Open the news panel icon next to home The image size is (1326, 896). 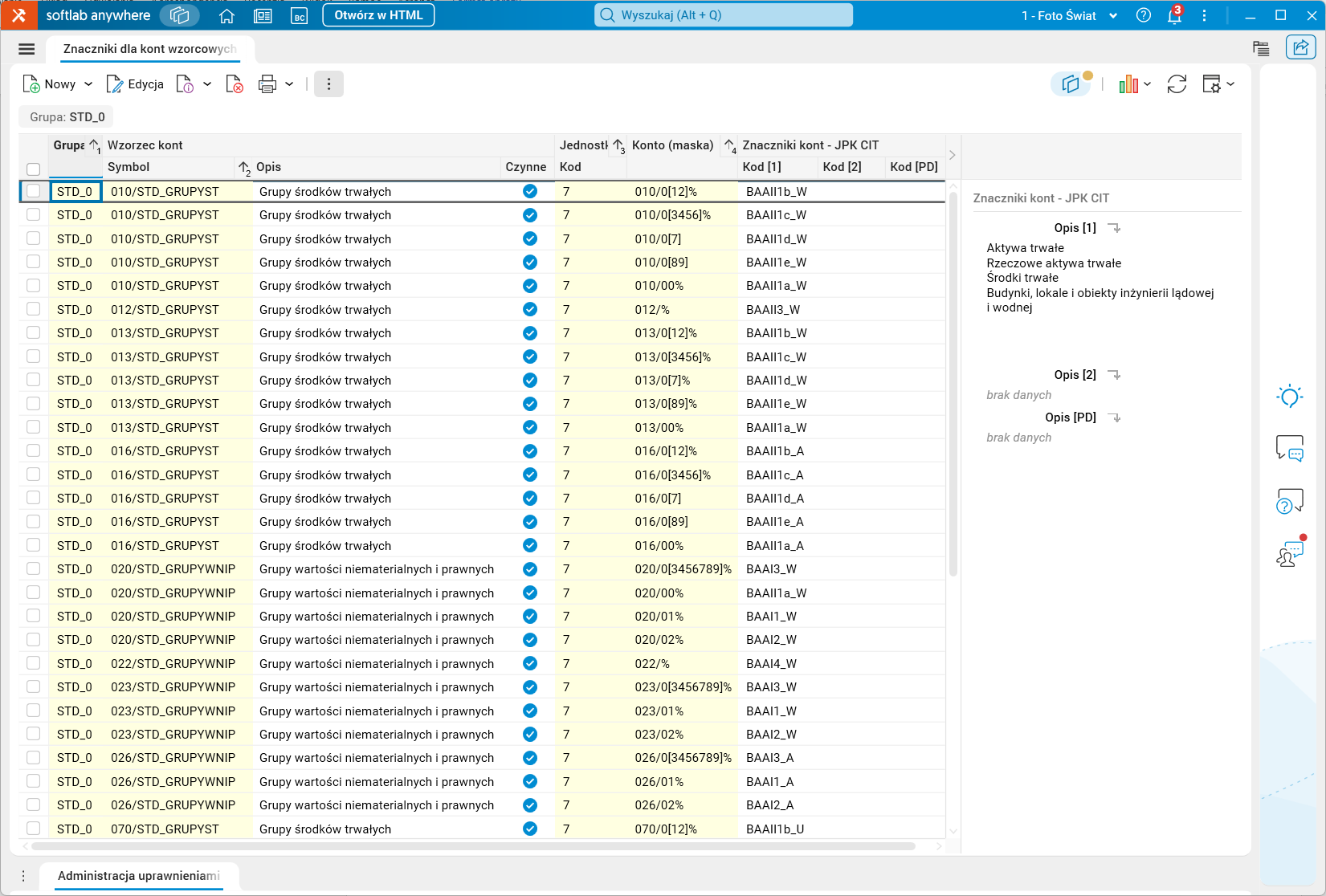[x=263, y=16]
